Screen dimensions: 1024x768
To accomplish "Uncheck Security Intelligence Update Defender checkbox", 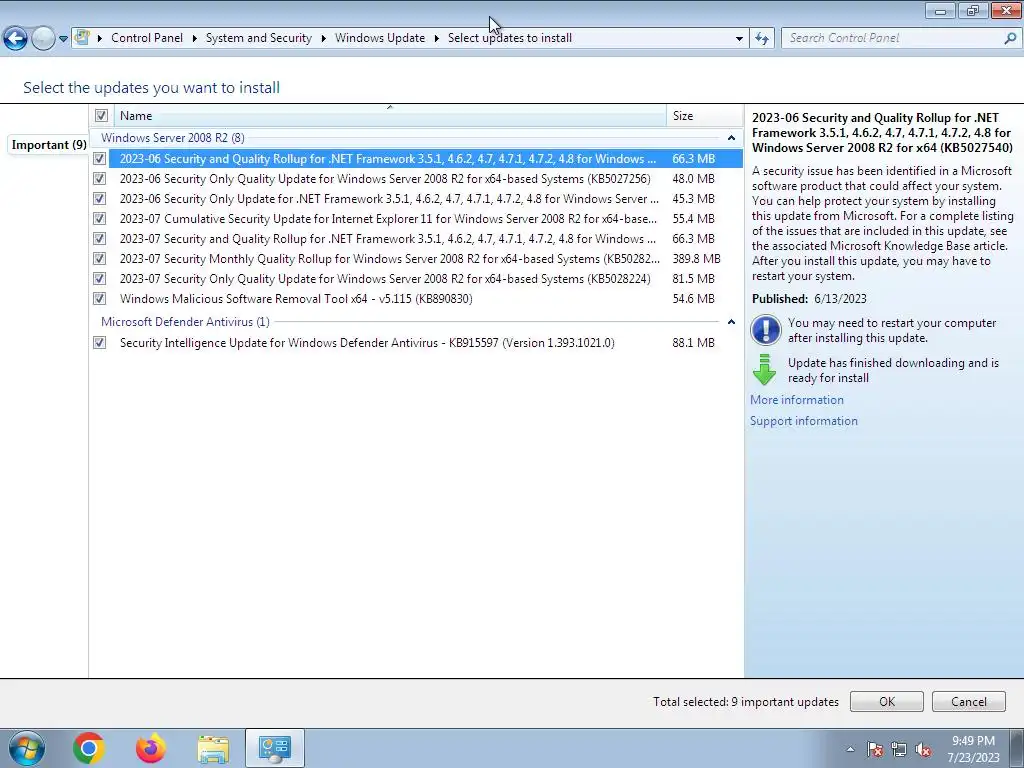I will click(x=99, y=342).
